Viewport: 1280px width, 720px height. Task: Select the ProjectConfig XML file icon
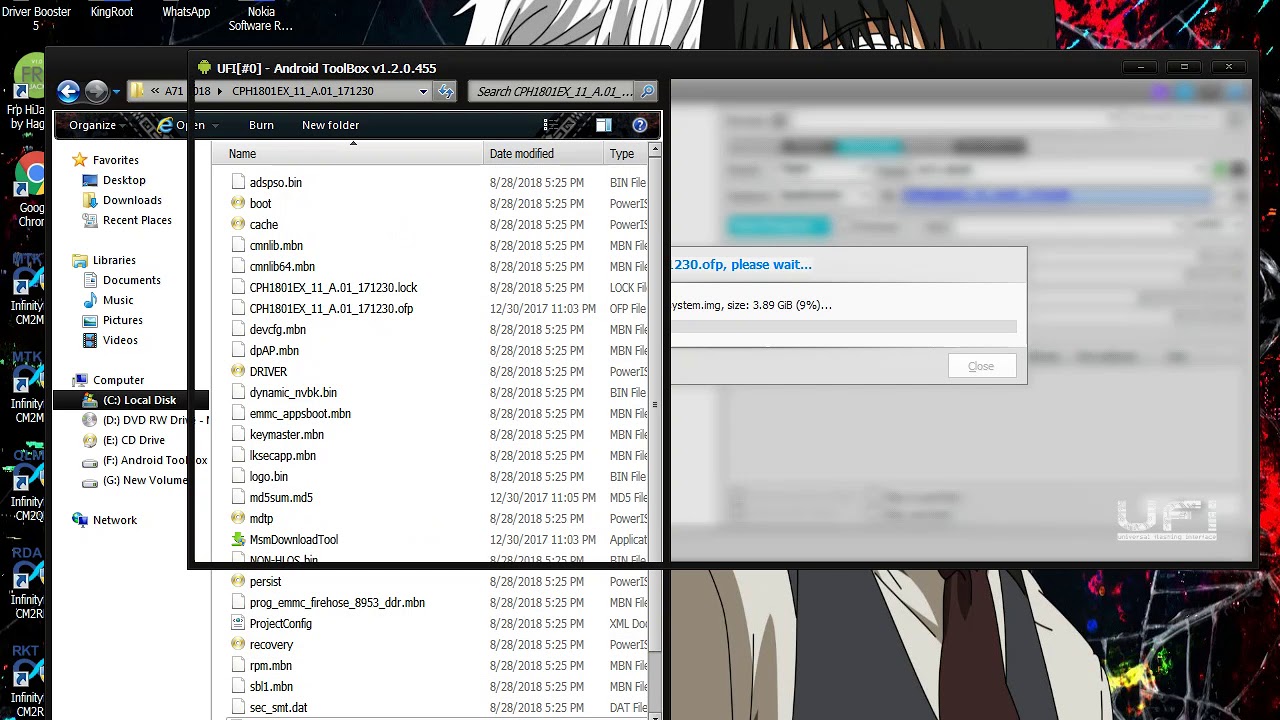tap(238, 623)
